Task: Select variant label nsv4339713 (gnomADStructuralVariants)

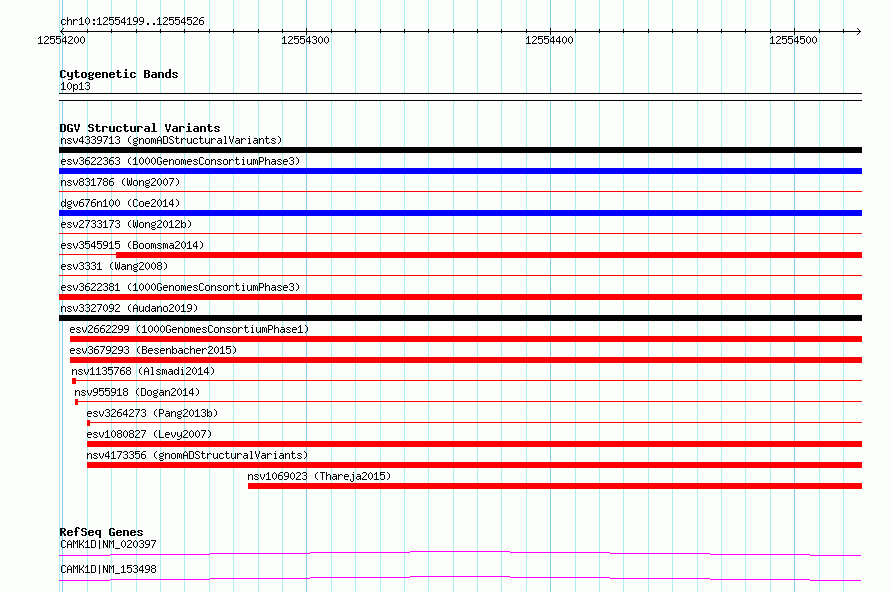Action: (171, 140)
